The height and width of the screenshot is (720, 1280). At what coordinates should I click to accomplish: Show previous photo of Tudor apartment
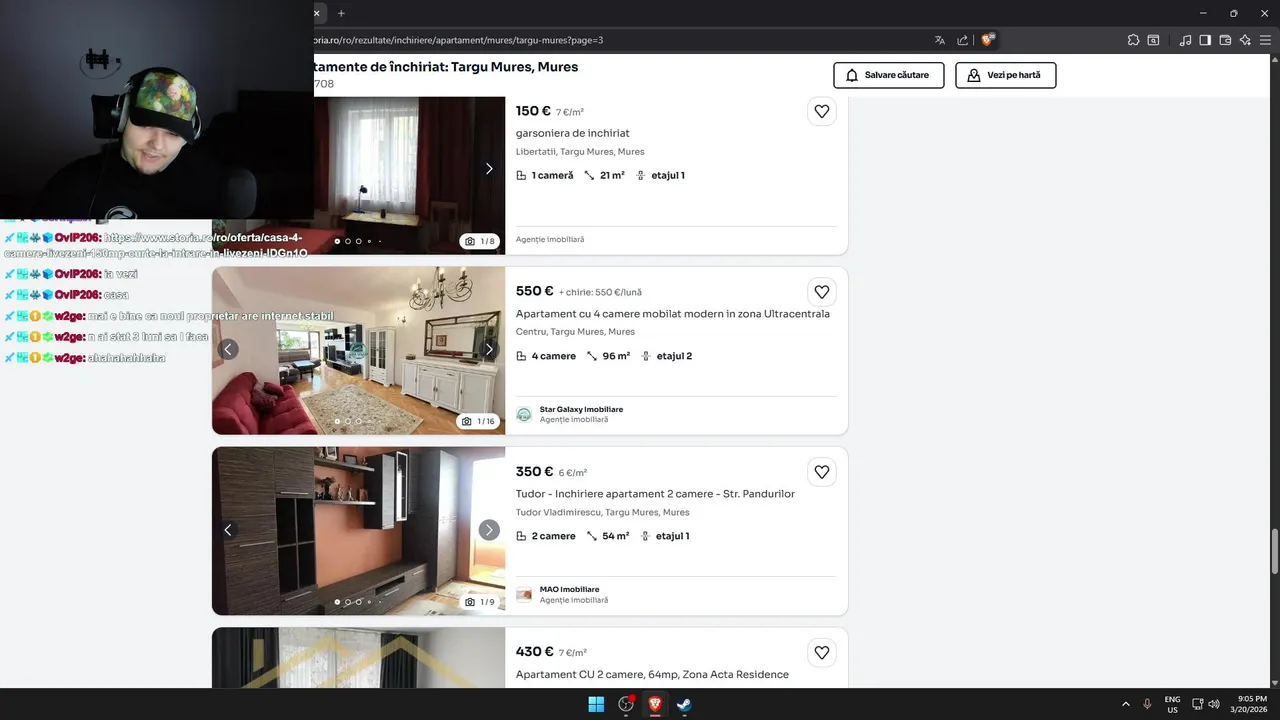click(228, 530)
